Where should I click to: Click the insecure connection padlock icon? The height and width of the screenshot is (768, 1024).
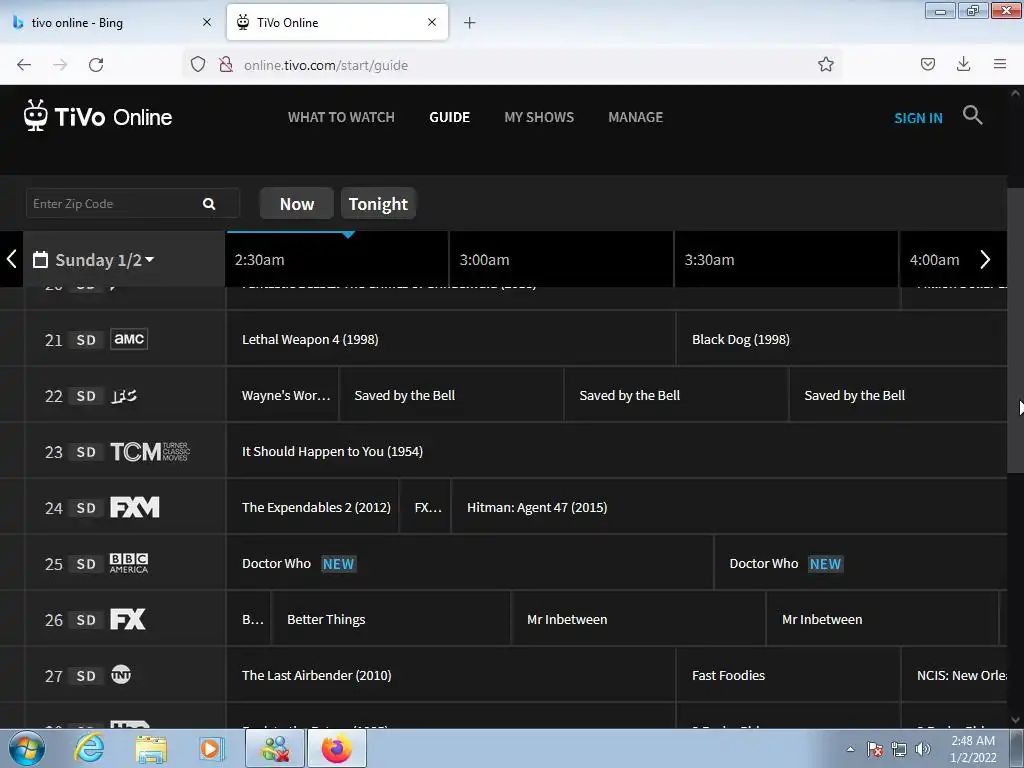click(x=226, y=64)
